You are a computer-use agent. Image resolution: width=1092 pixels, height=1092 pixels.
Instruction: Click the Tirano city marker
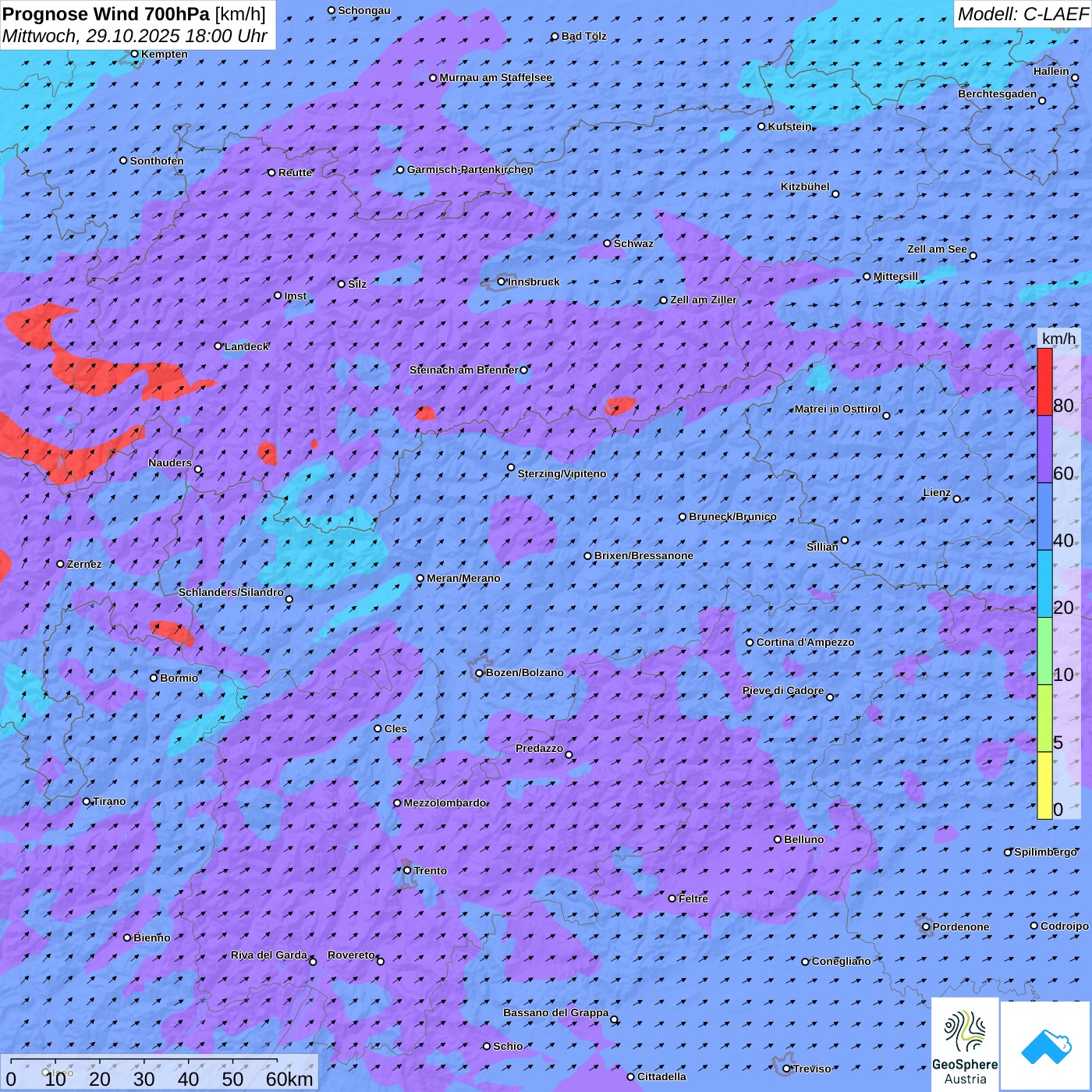87,801
